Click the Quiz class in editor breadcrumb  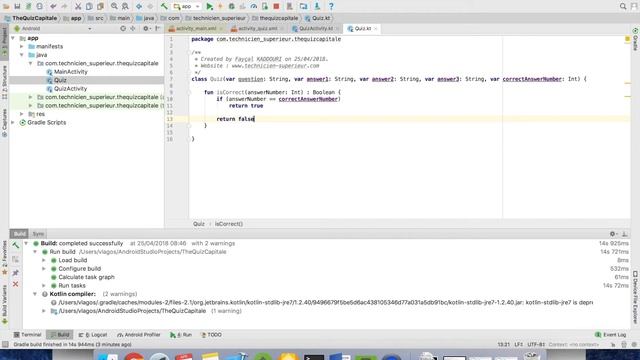pos(199,224)
